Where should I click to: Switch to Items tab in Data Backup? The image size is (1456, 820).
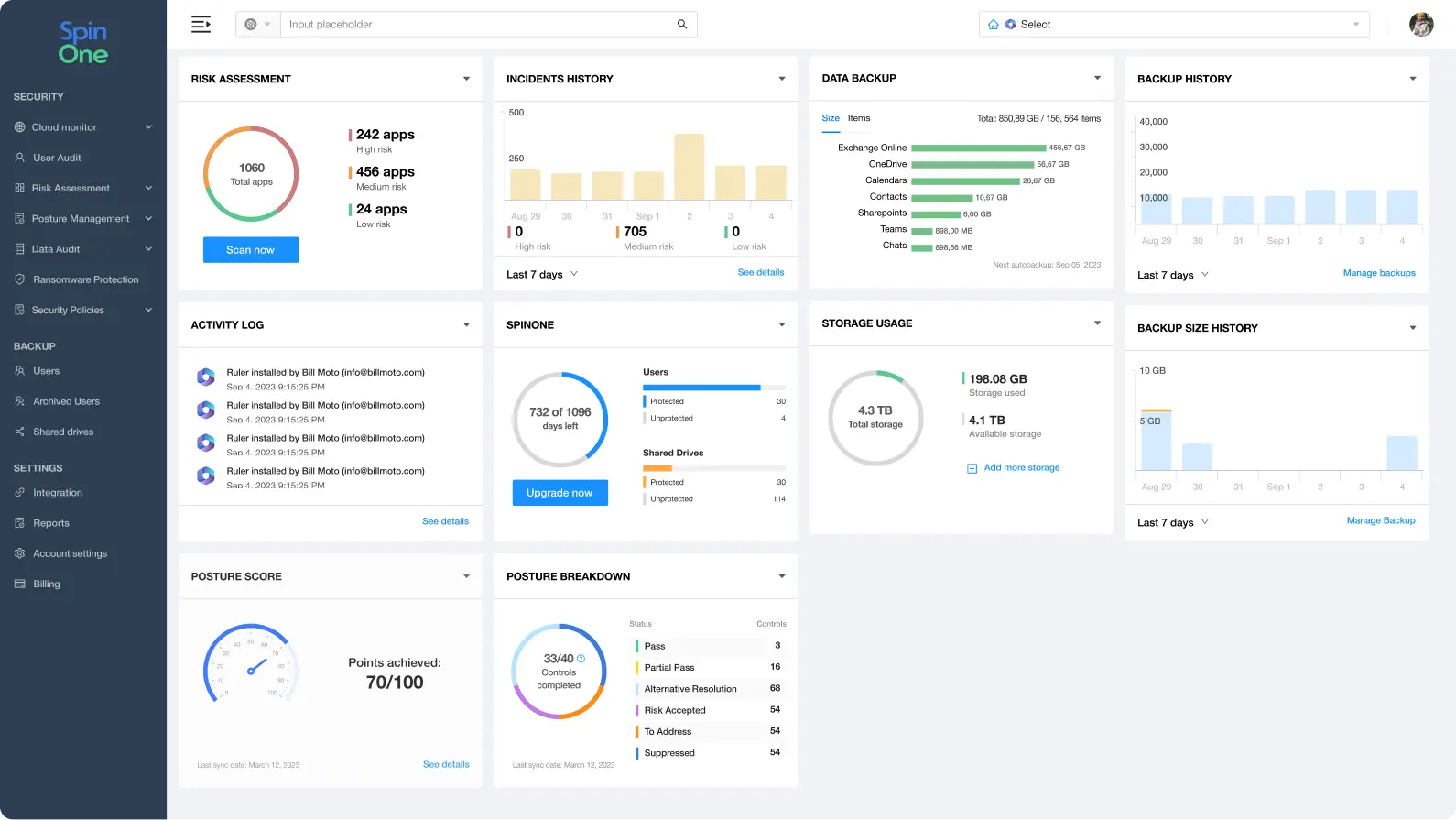[858, 118]
